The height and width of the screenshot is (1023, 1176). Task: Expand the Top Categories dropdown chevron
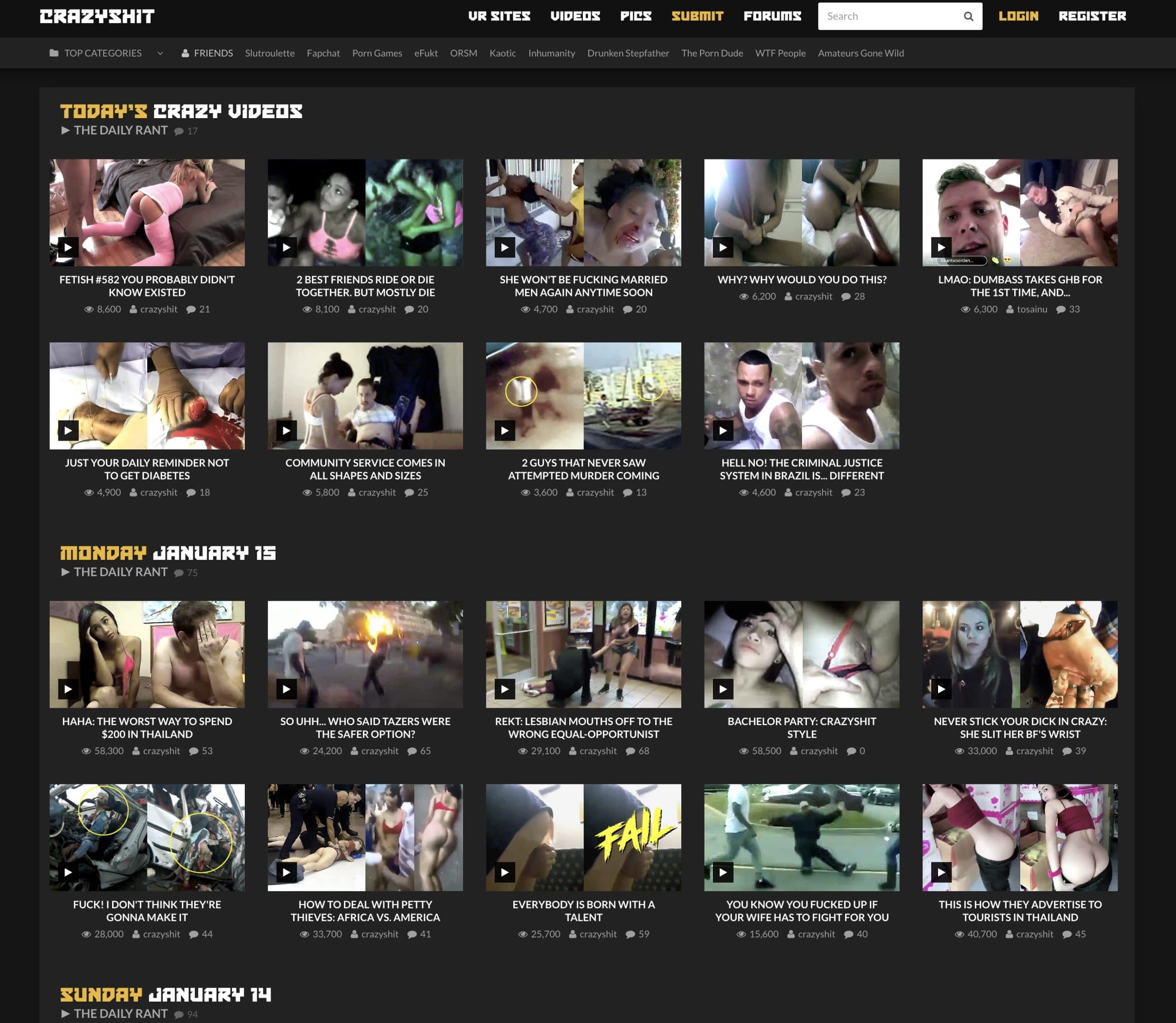[160, 53]
